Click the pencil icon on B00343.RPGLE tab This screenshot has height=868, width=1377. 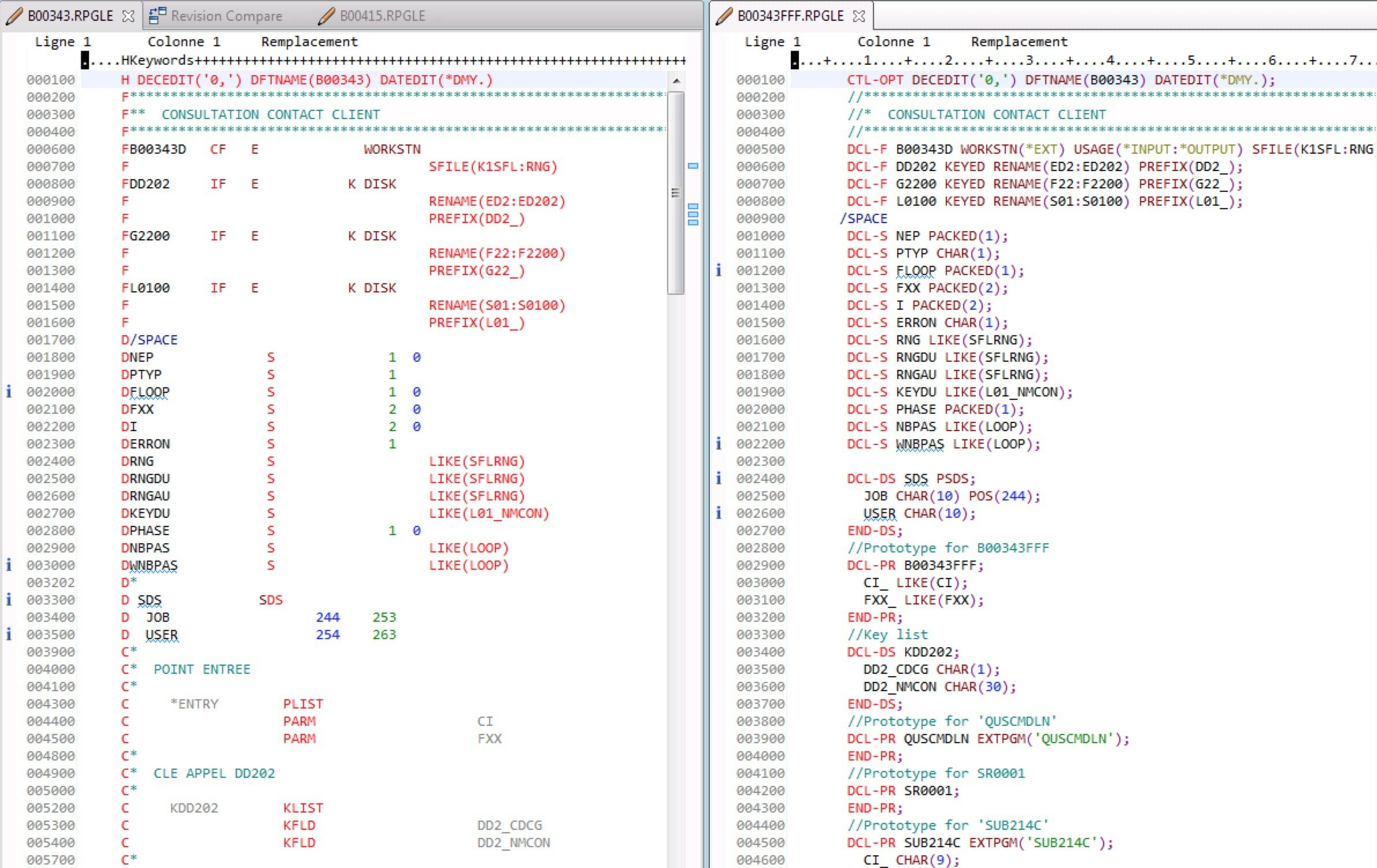pos(15,16)
